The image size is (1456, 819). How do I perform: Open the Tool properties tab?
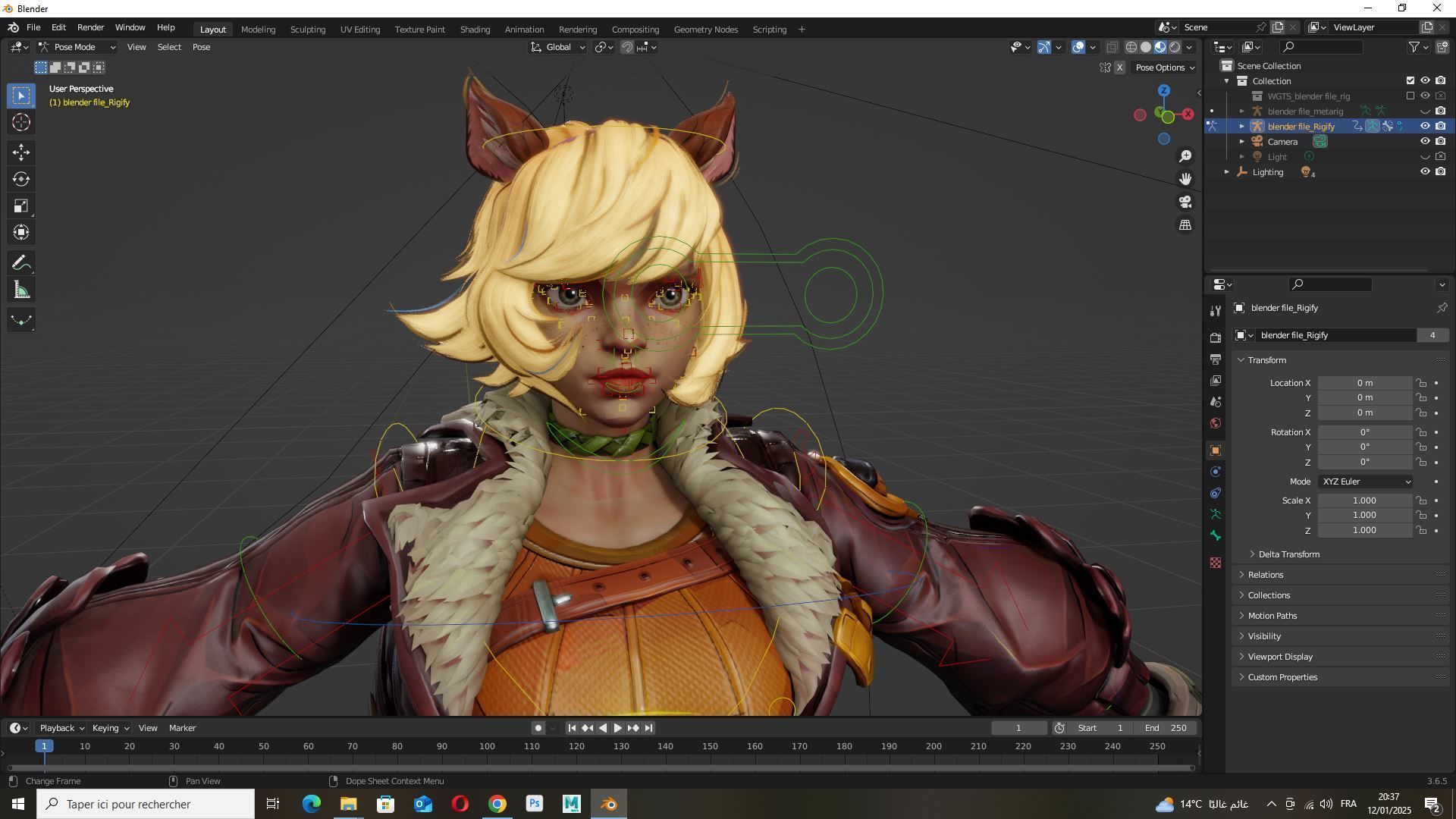(1216, 311)
